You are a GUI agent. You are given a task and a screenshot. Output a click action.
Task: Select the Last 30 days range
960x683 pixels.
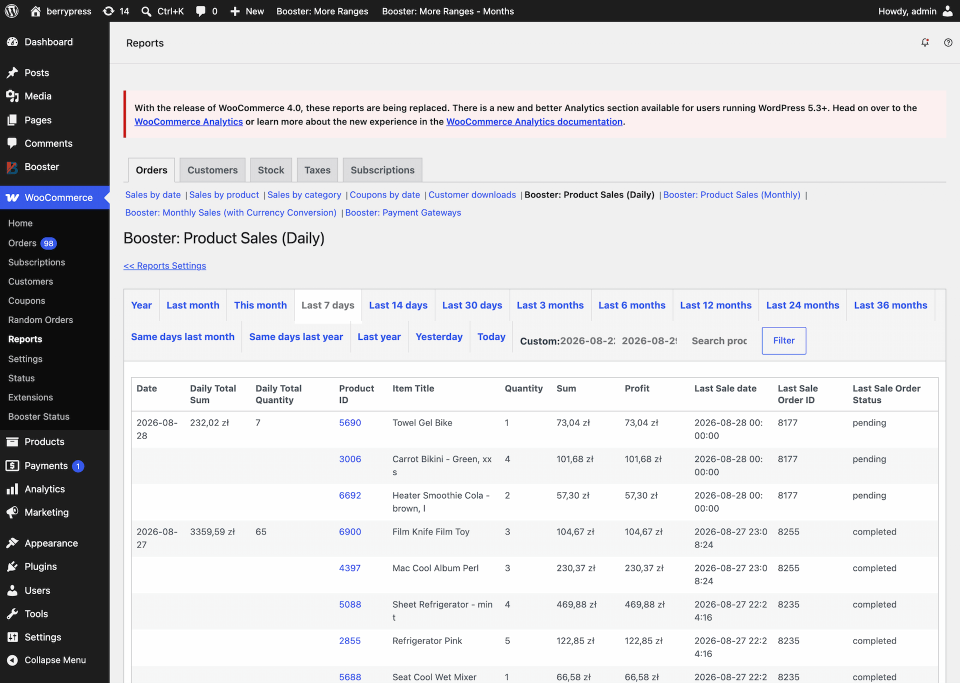(472, 305)
